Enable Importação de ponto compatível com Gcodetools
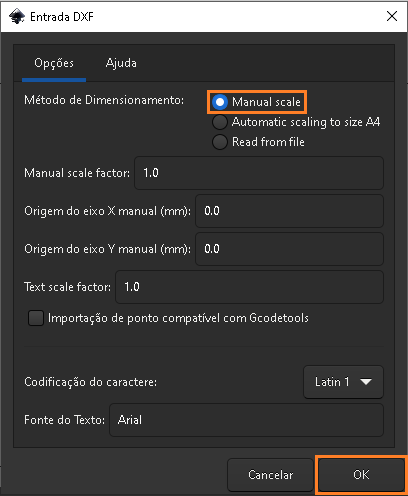The image size is (408, 496). click(36, 318)
